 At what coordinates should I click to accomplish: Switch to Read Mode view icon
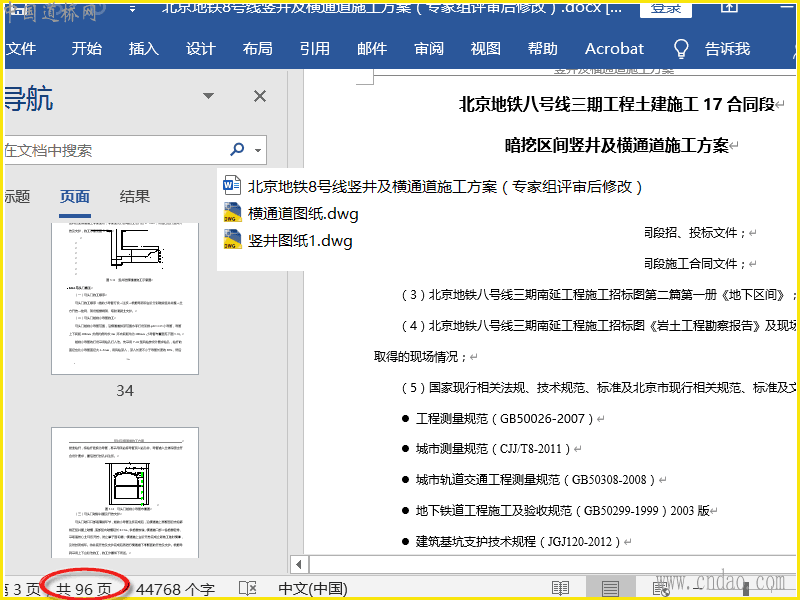point(560,588)
